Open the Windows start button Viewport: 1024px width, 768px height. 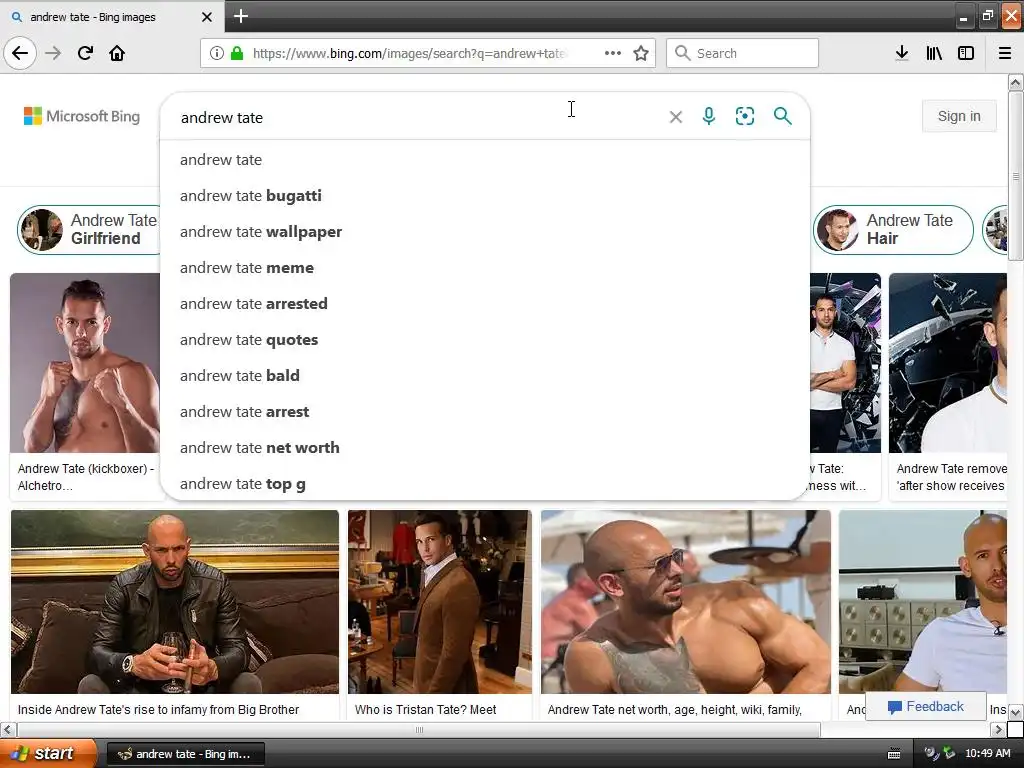point(48,753)
